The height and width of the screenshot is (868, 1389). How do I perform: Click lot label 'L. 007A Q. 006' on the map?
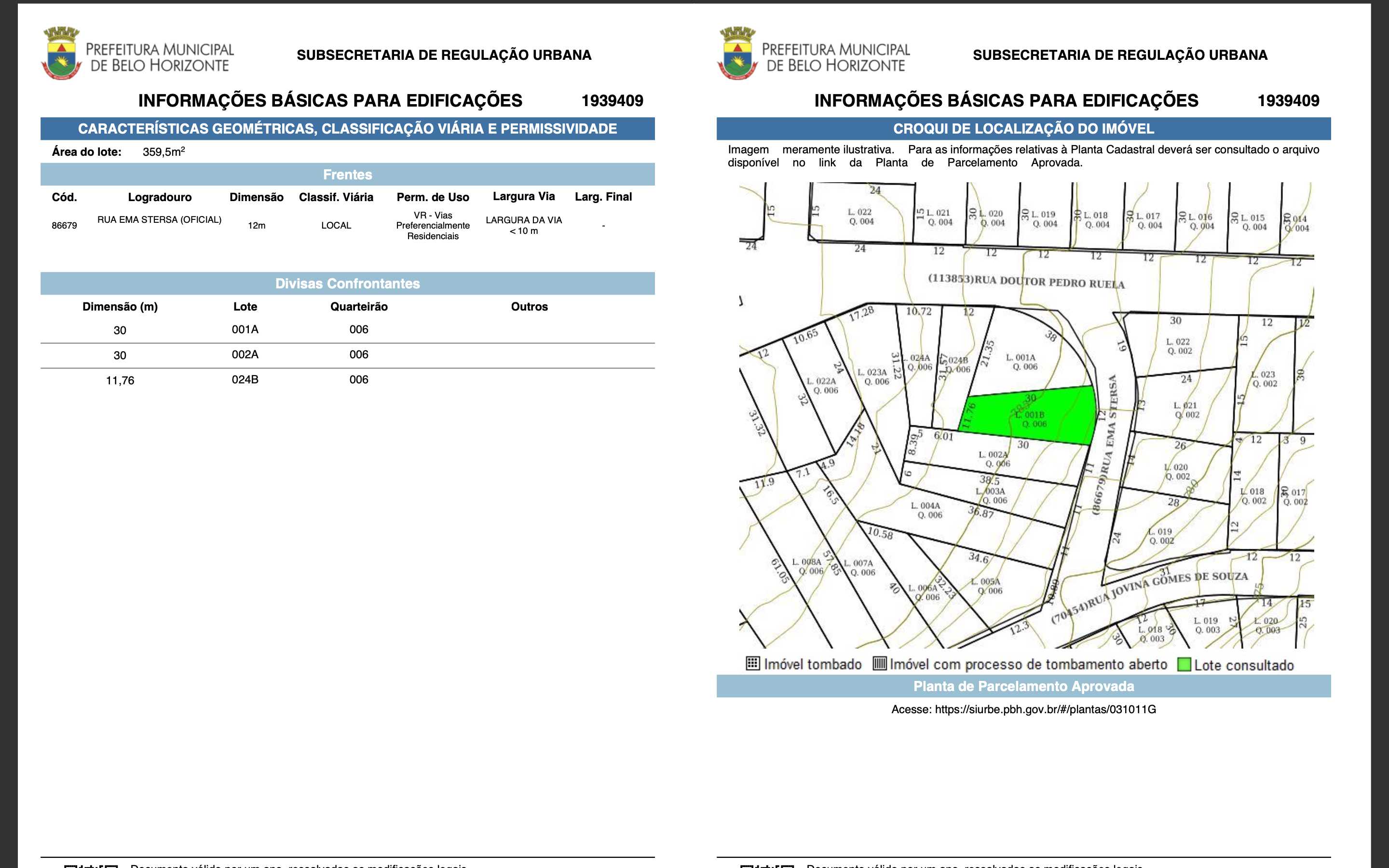pyautogui.click(x=861, y=568)
